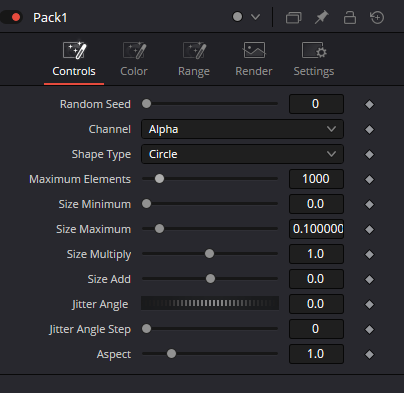Click the Size Minimum value field
404x393 pixels.
[316, 204]
